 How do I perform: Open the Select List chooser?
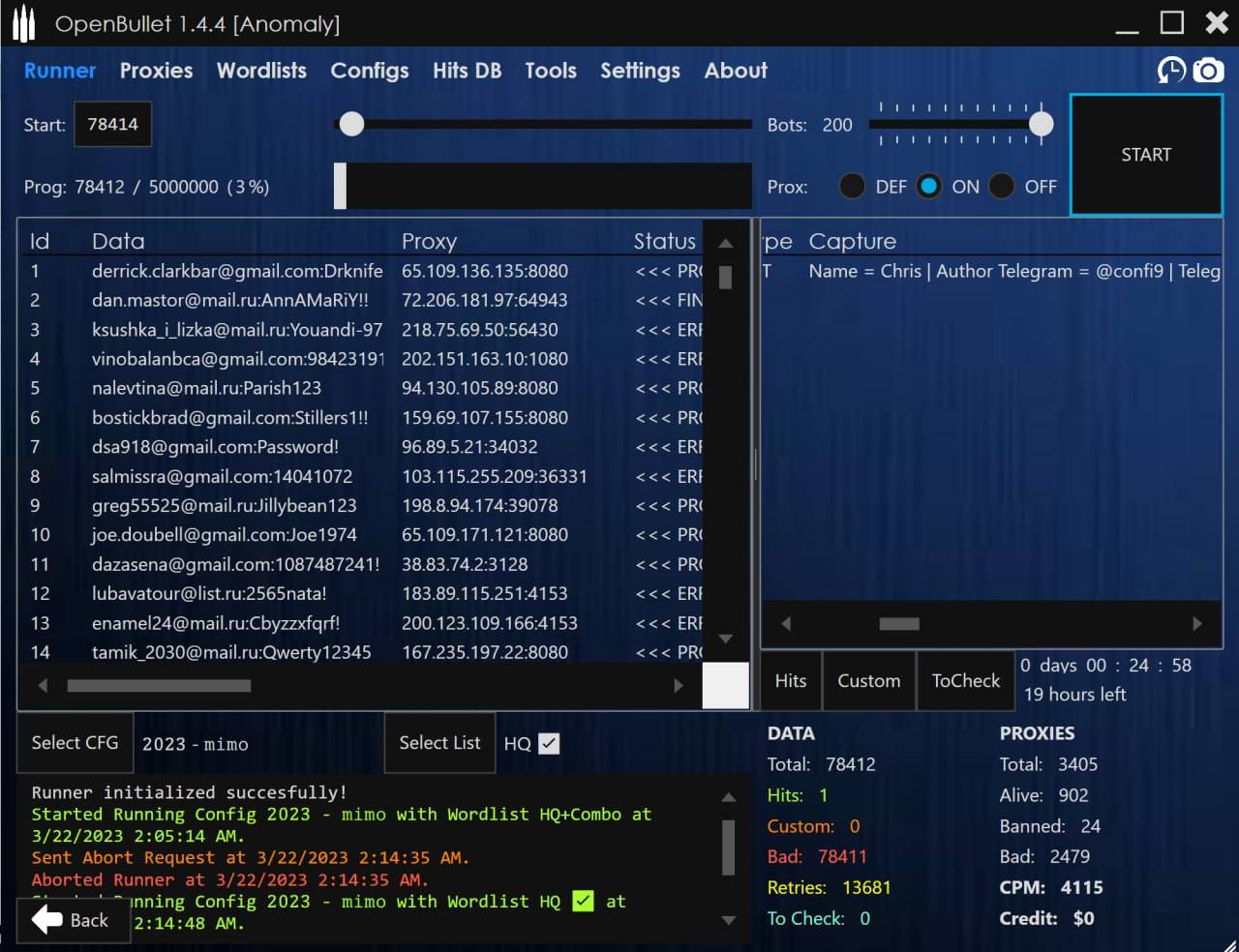[439, 743]
